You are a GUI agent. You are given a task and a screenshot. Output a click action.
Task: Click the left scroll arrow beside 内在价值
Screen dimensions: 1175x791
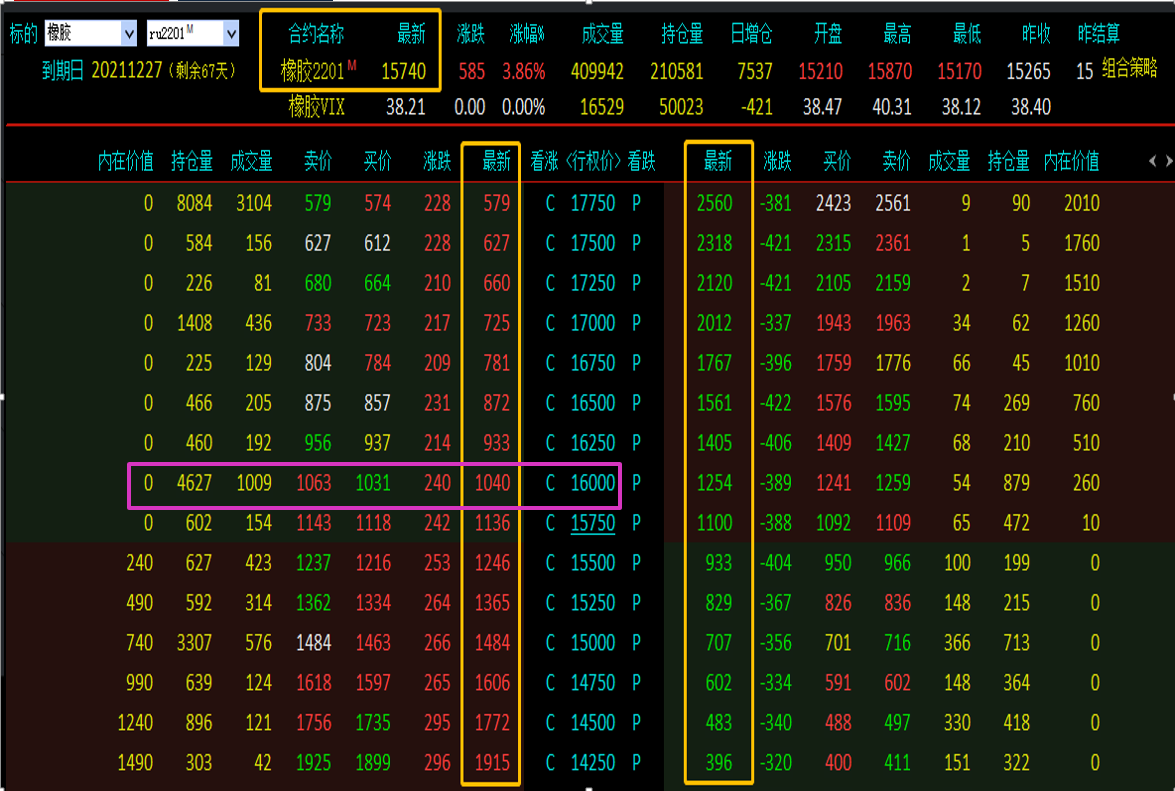(1153, 161)
